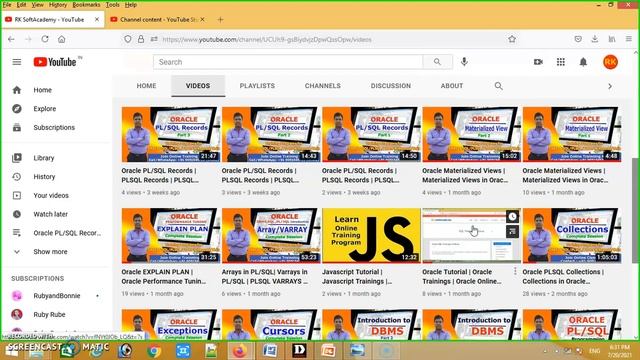The image size is (640, 360).
Task: Bookmark this page with star icon
Action: (512, 39)
